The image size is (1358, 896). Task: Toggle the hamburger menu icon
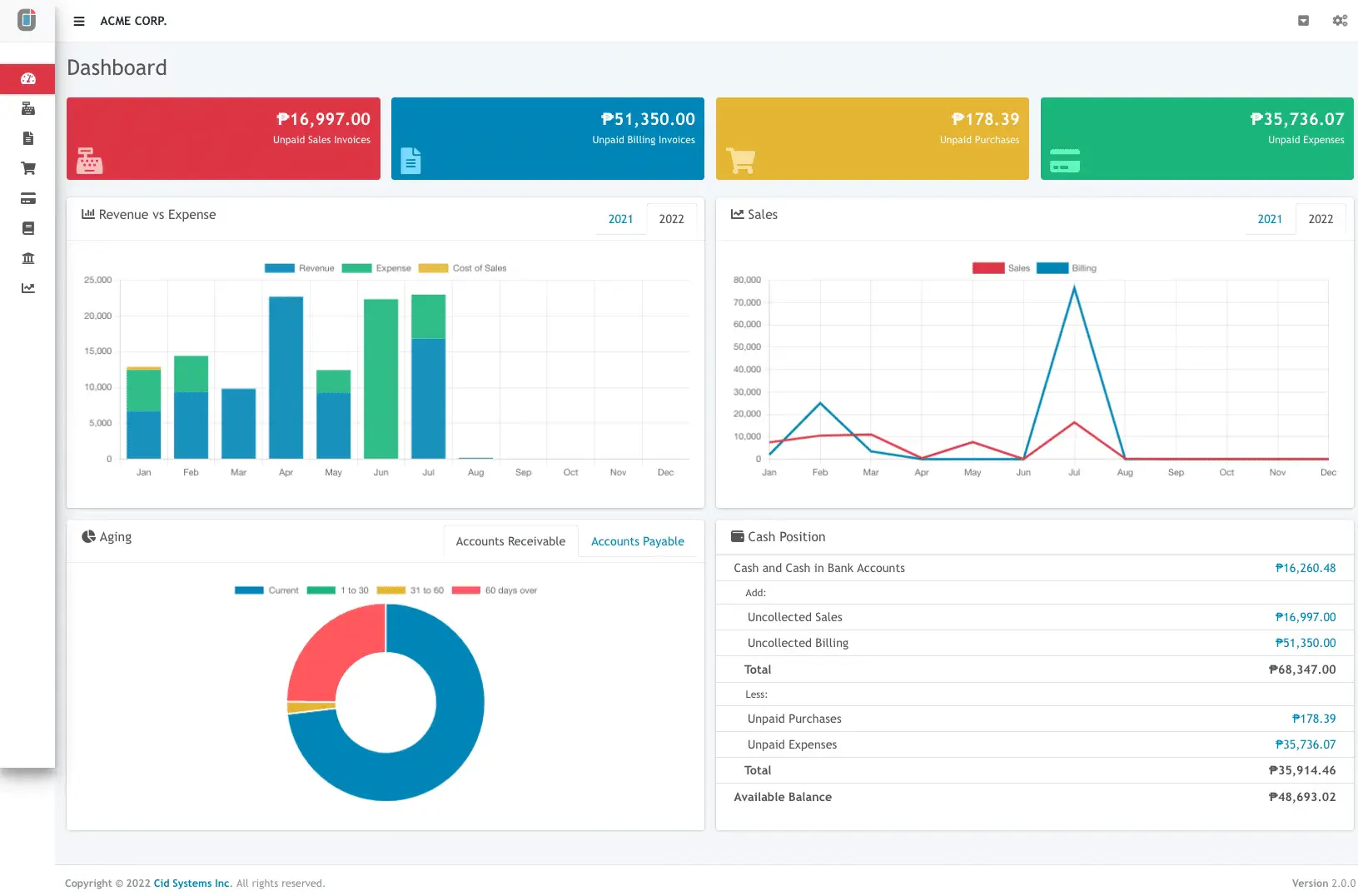79,21
